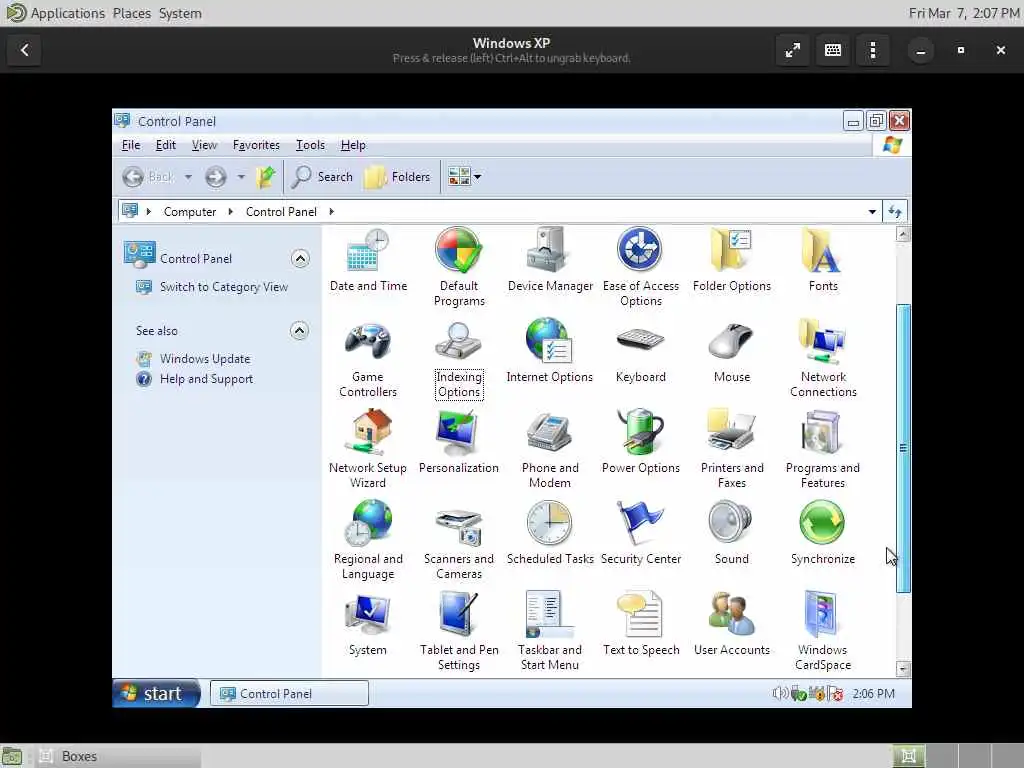The height and width of the screenshot is (768, 1024).
Task: Open Phone and Modem
Action: pyautogui.click(x=550, y=449)
